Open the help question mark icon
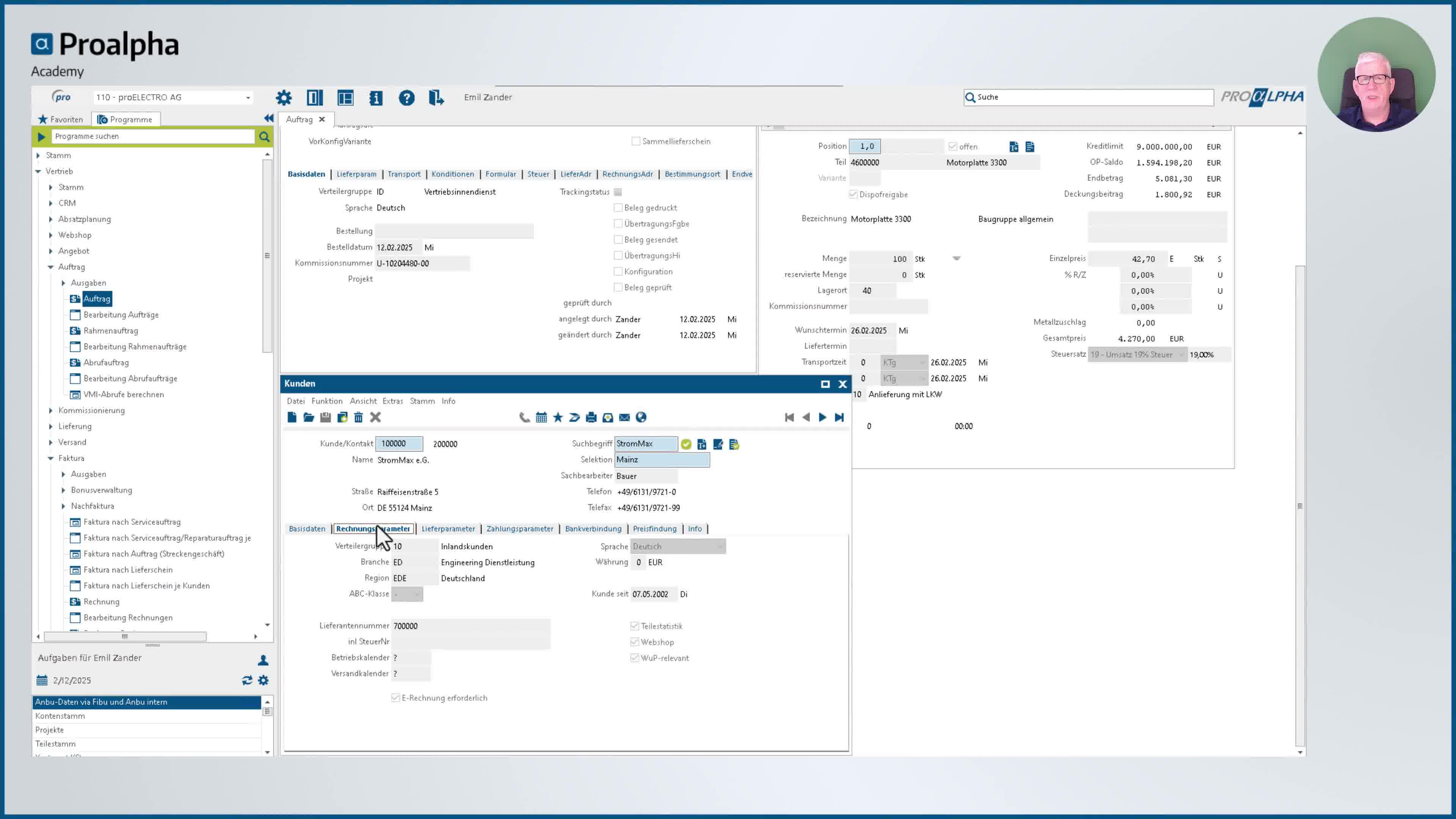Image resolution: width=1456 pixels, height=819 pixels. pos(406,98)
